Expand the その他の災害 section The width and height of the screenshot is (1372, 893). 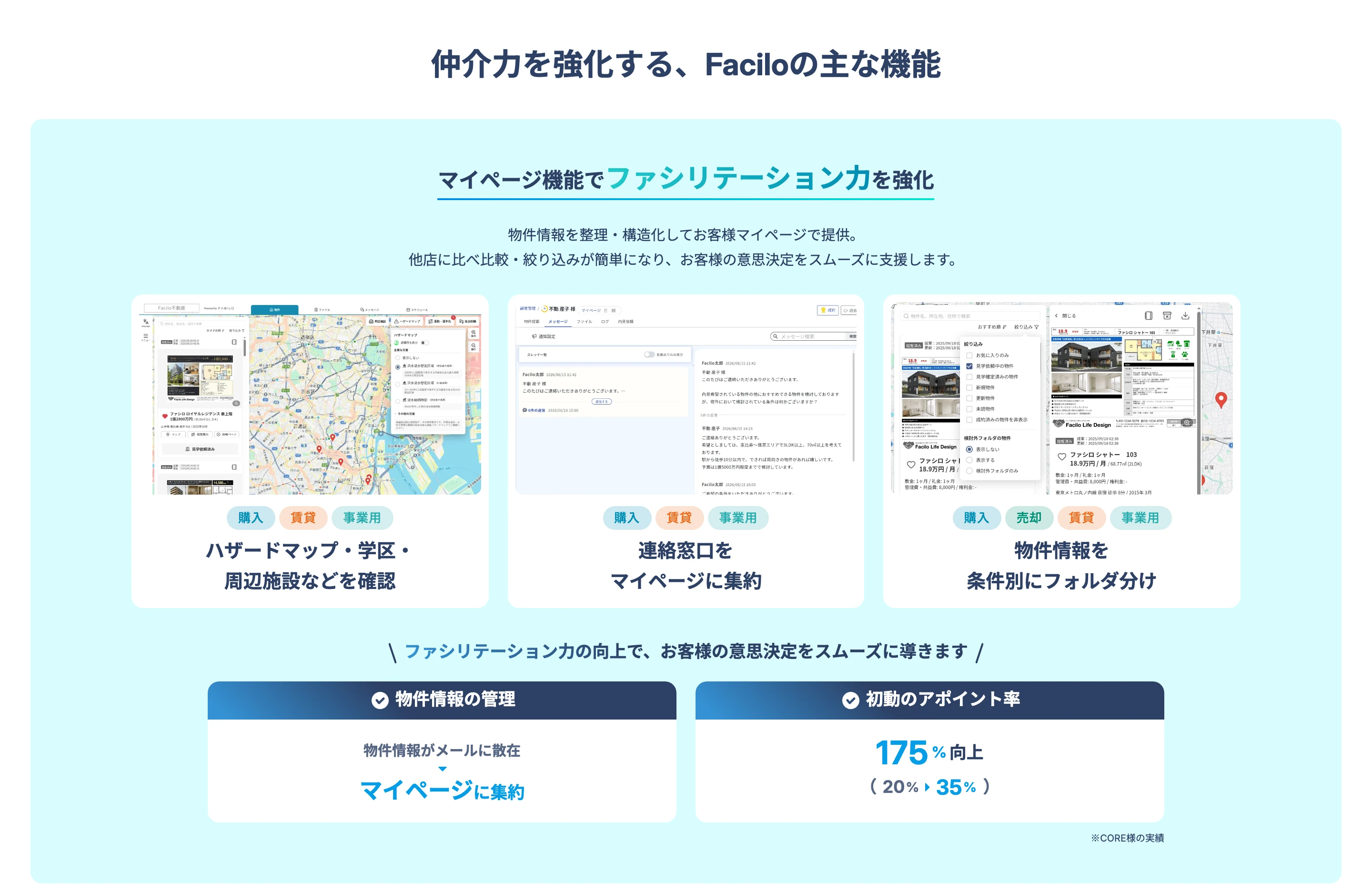coord(405,414)
